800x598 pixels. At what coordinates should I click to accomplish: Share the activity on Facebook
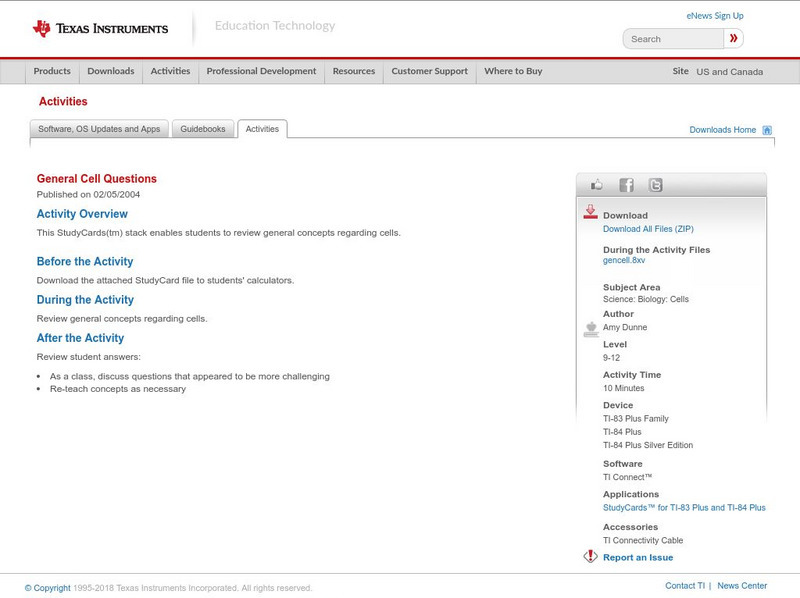[x=626, y=183]
